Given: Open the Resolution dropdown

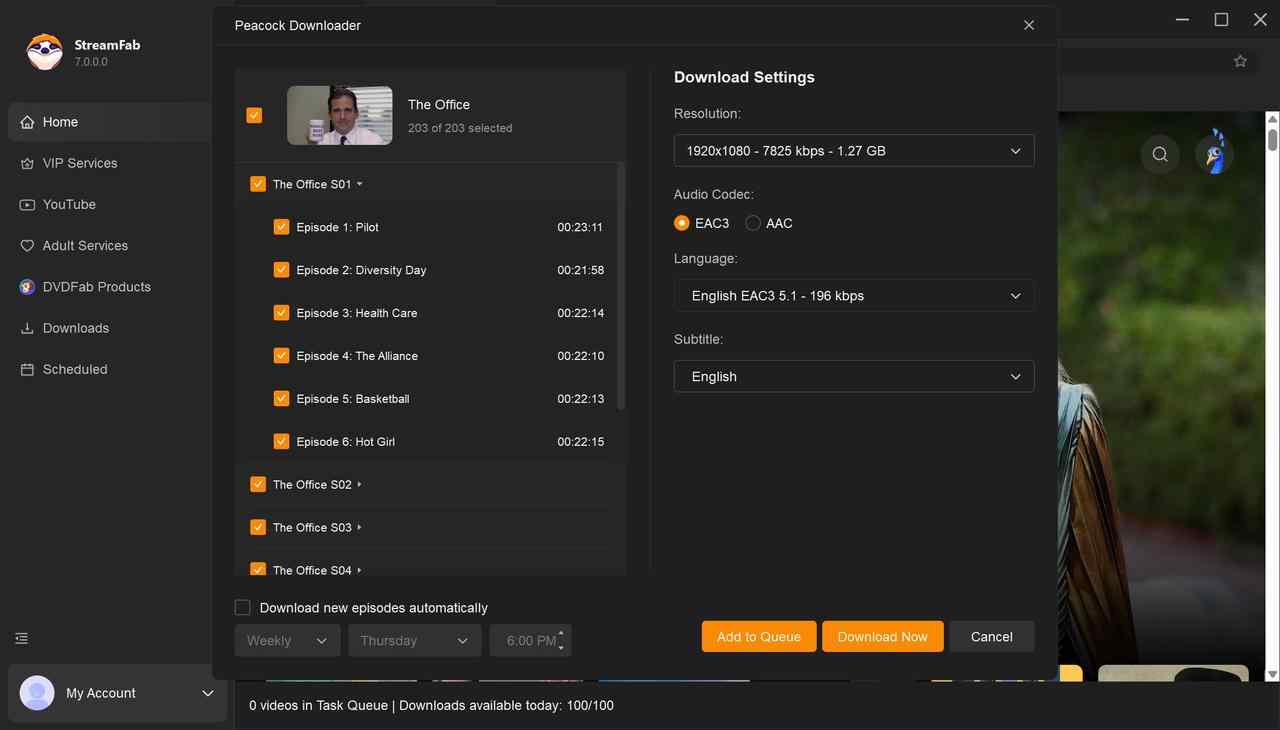Looking at the screenshot, I should (x=853, y=150).
